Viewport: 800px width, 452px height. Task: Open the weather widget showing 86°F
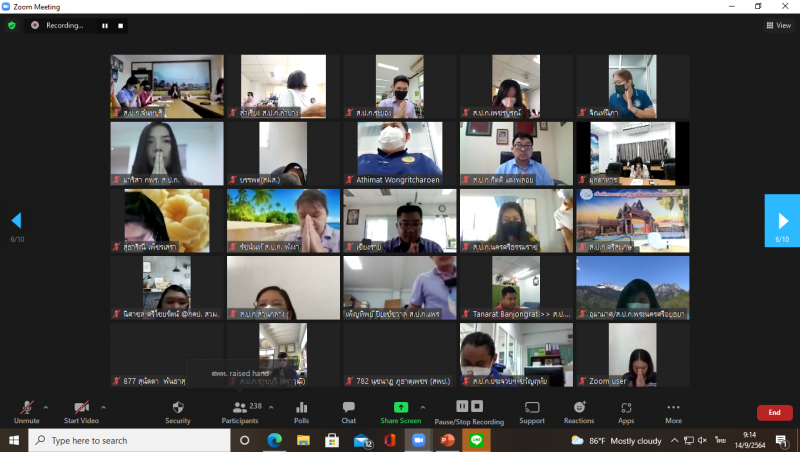tap(616, 440)
